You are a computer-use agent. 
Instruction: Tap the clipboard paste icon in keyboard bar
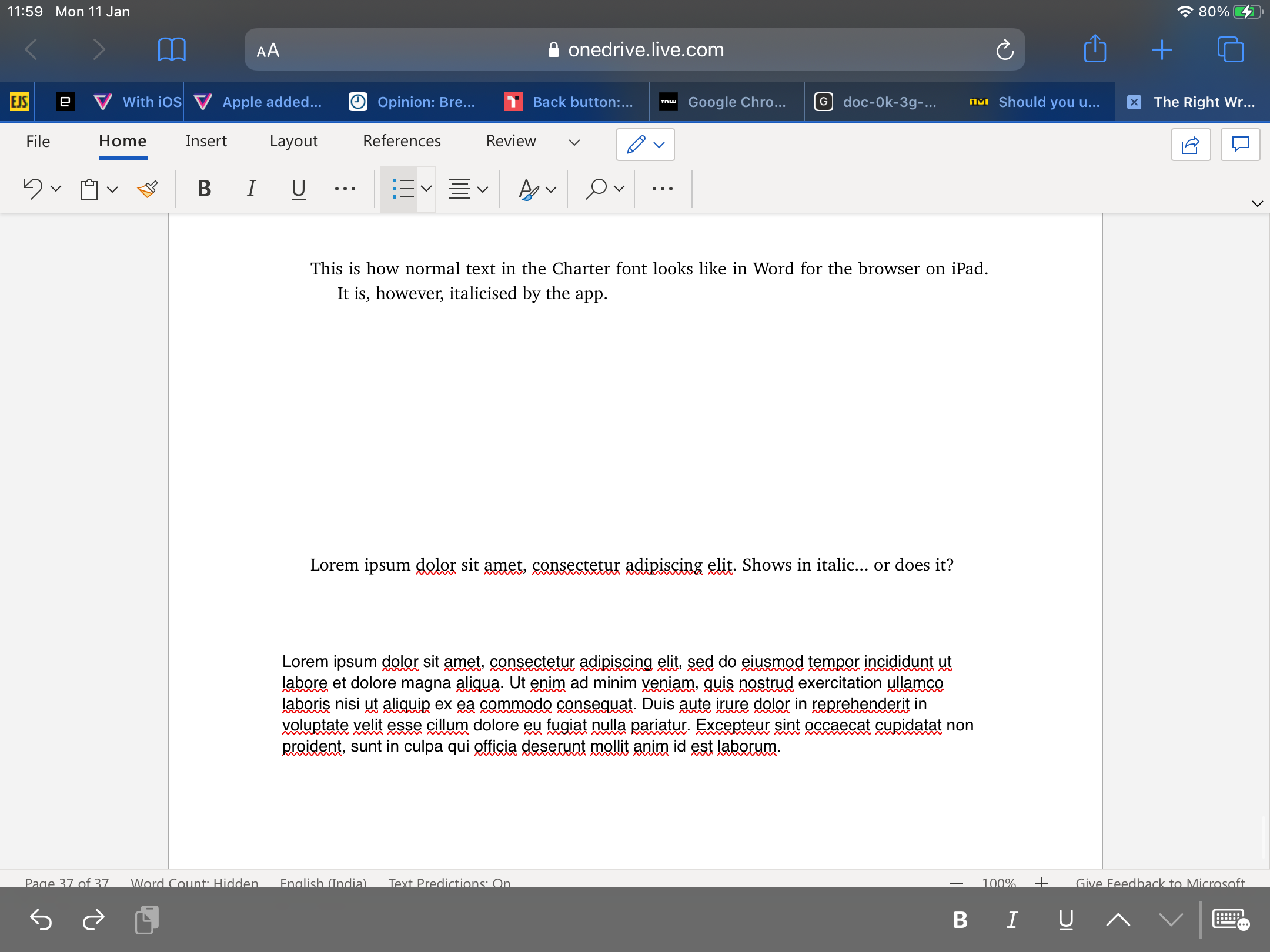(147, 920)
